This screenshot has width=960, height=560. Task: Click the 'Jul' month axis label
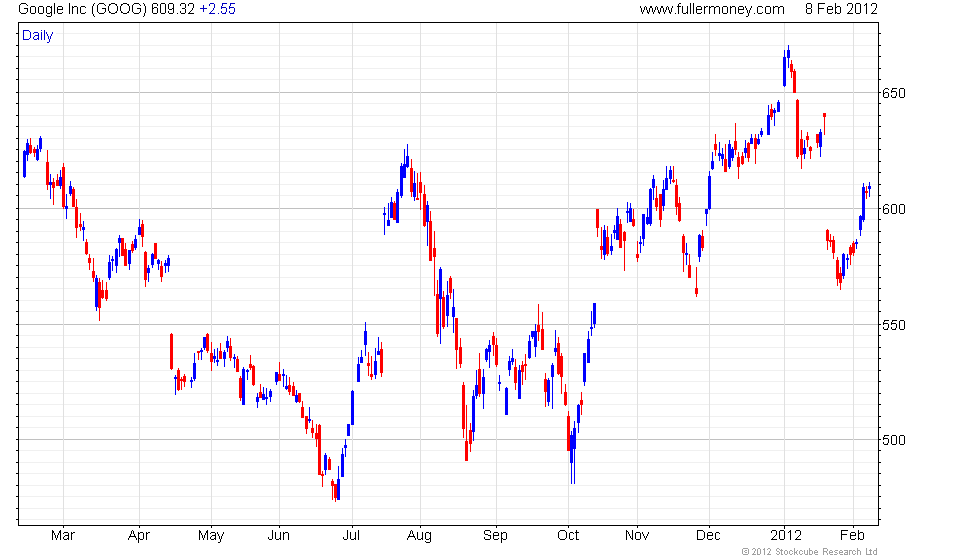[351, 536]
